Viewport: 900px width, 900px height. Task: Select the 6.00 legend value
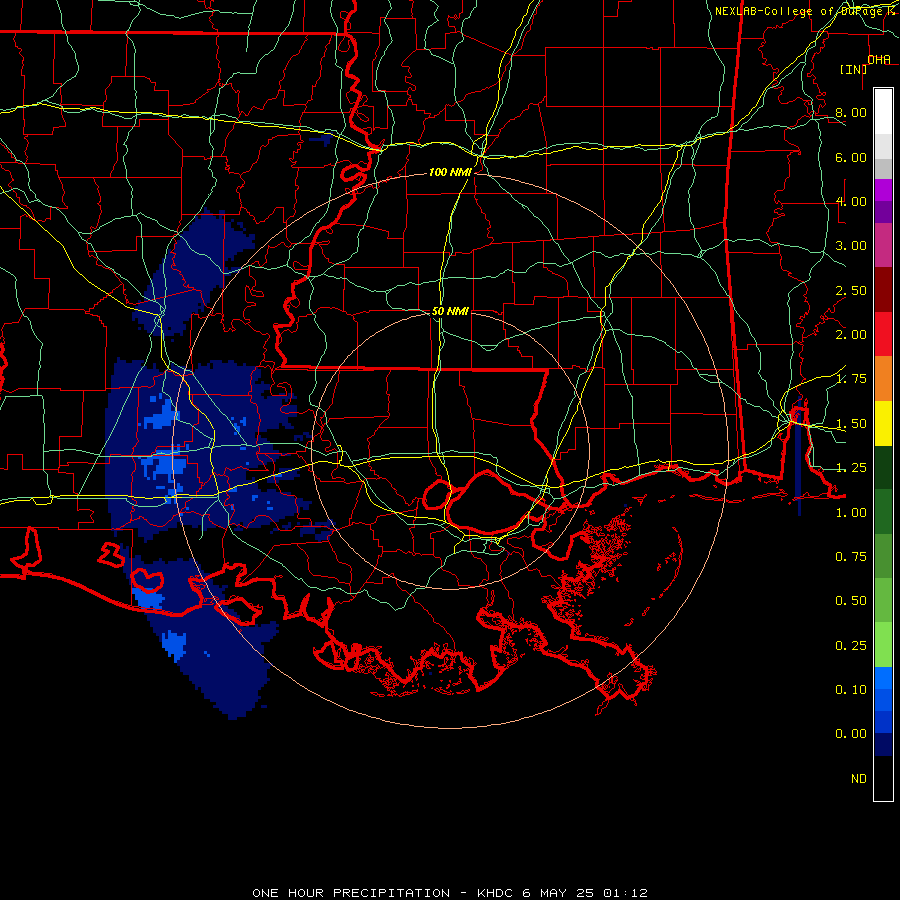pyautogui.click(x=851, y=157)
